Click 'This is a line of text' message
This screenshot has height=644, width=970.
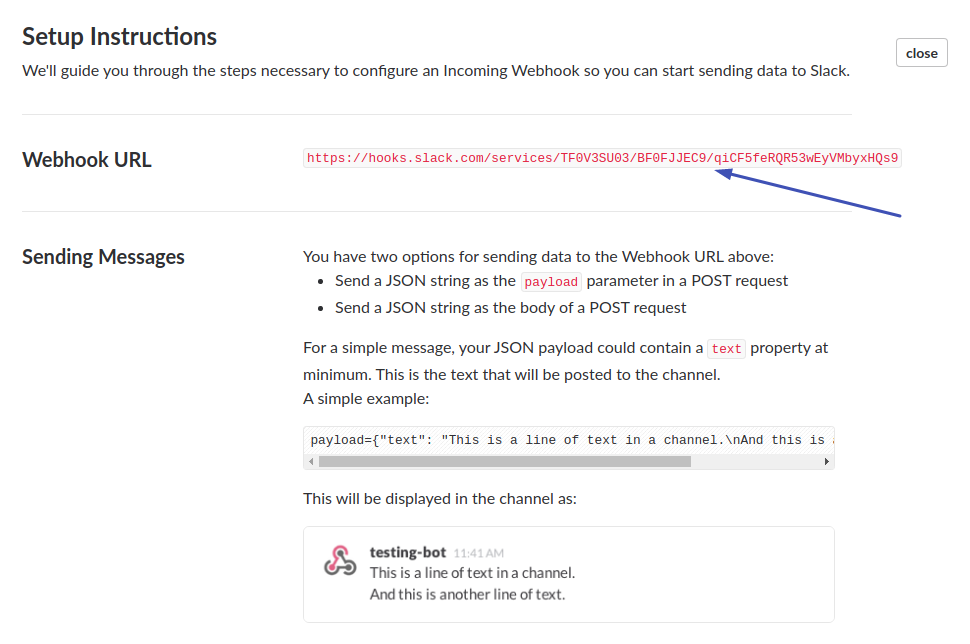pyautogui.click(x=472, y=573)
